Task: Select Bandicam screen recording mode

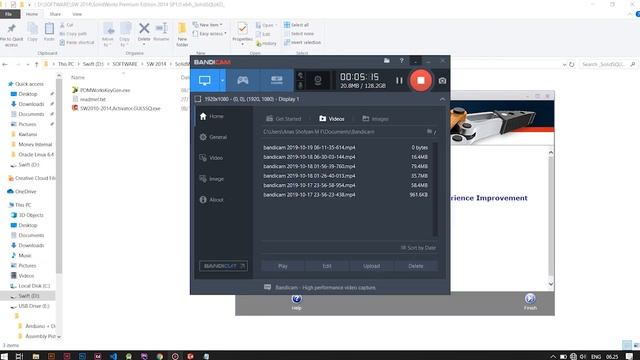Action: (x=205, y=80)
